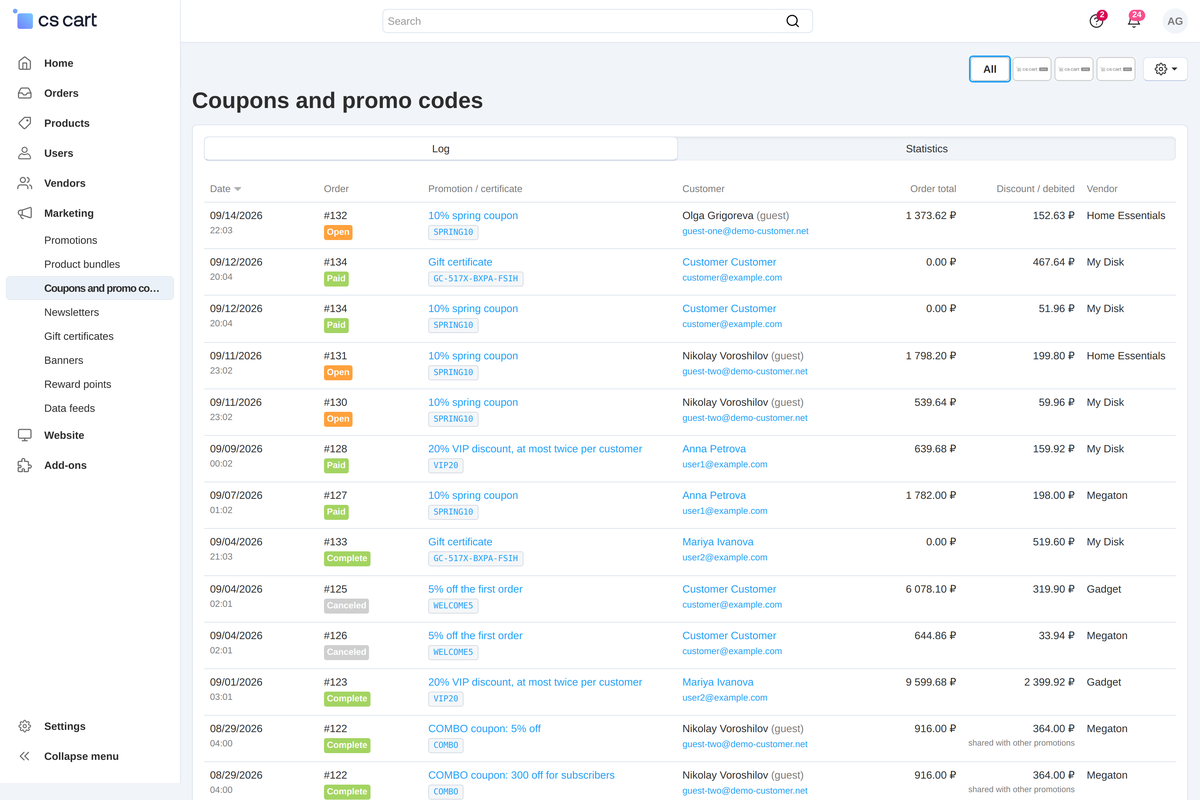Viewport: 1200px width, 800px height.
Task: Click the WELCOME5 code tag for order #126
Action: pyautogui.click(x=453, y=652)
